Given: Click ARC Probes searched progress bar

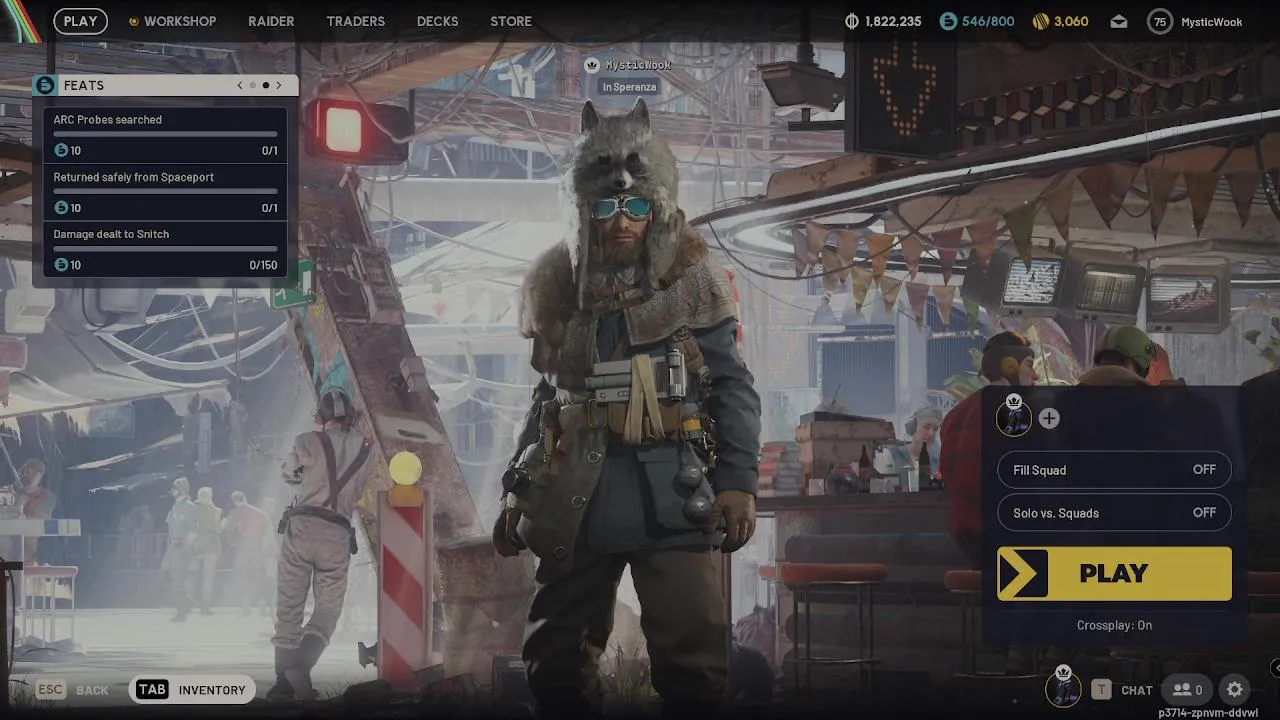Looking at the screenshot, I should [165, 134].
